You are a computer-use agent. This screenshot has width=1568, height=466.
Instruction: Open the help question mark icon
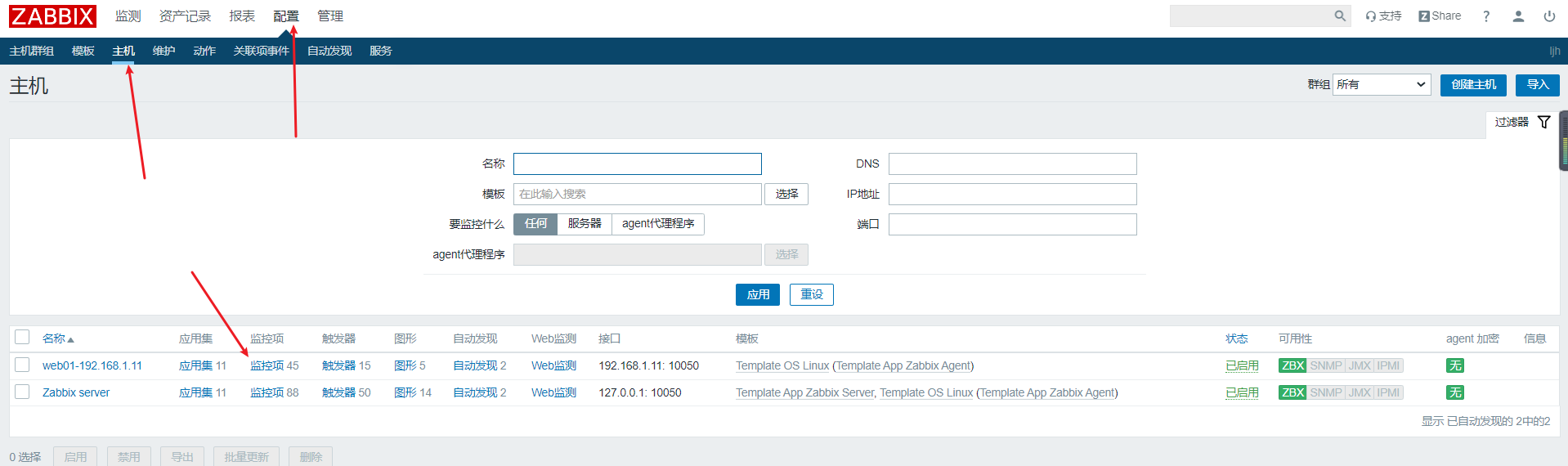point(1486,16)
